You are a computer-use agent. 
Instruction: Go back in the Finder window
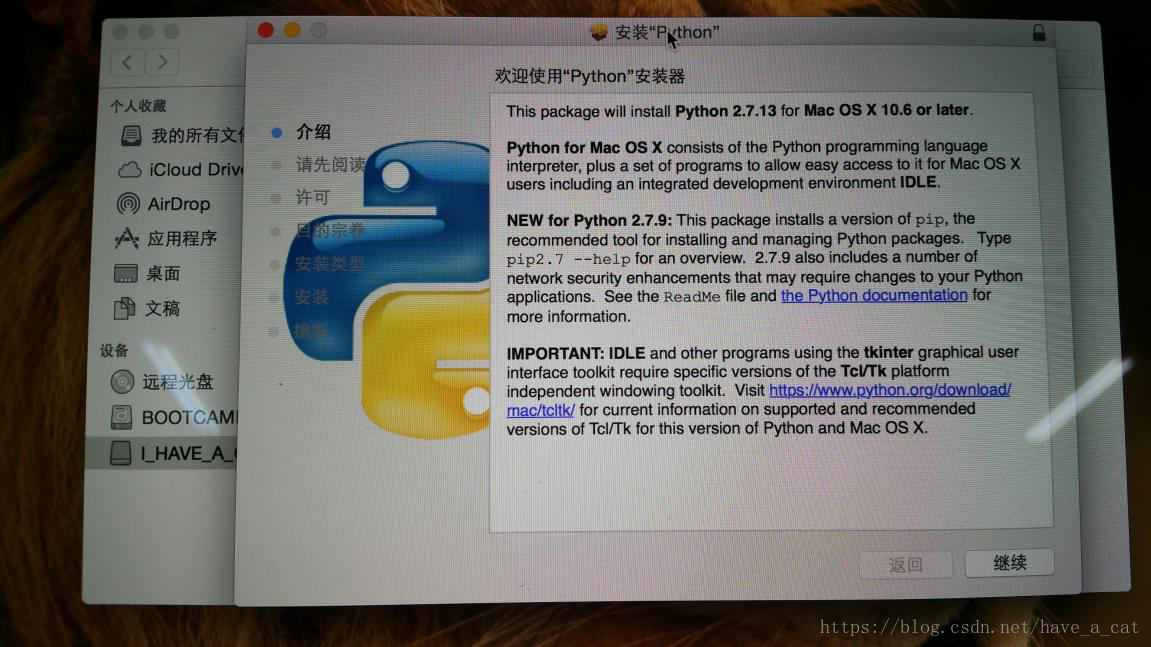[128, 62]
